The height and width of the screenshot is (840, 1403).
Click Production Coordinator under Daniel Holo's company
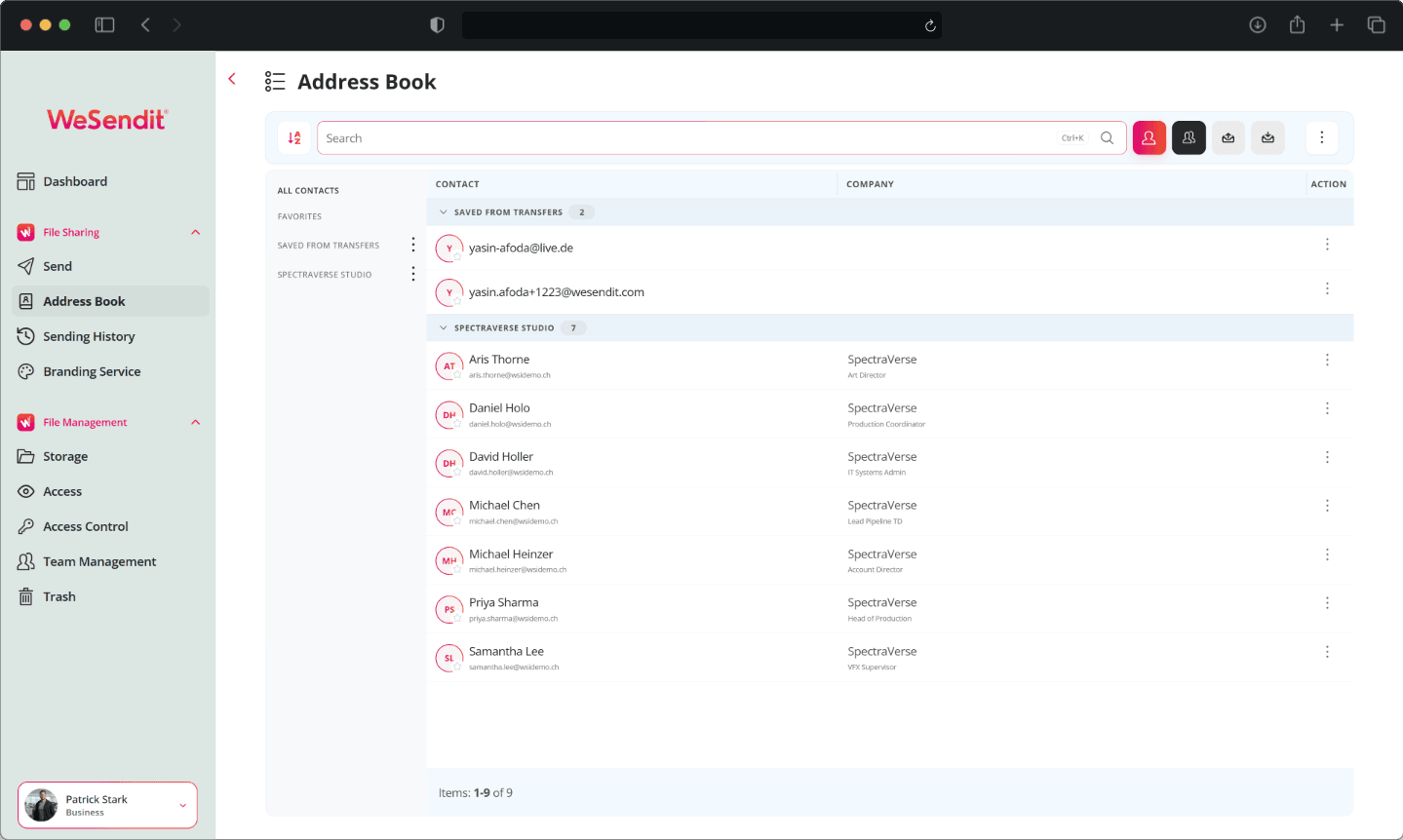(886, 424)
